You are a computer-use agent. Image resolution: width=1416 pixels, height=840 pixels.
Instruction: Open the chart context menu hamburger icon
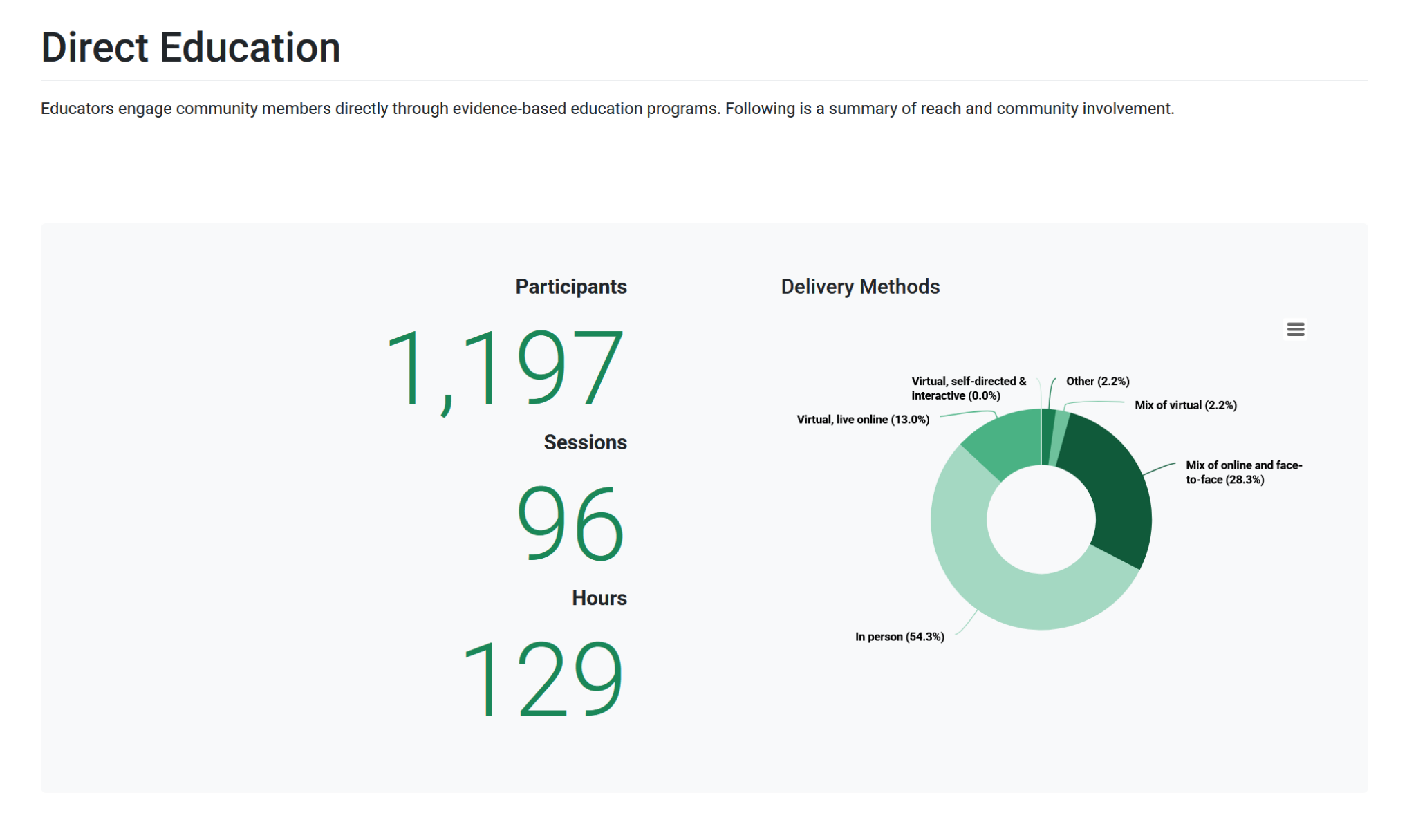(x=1295, y=329)
